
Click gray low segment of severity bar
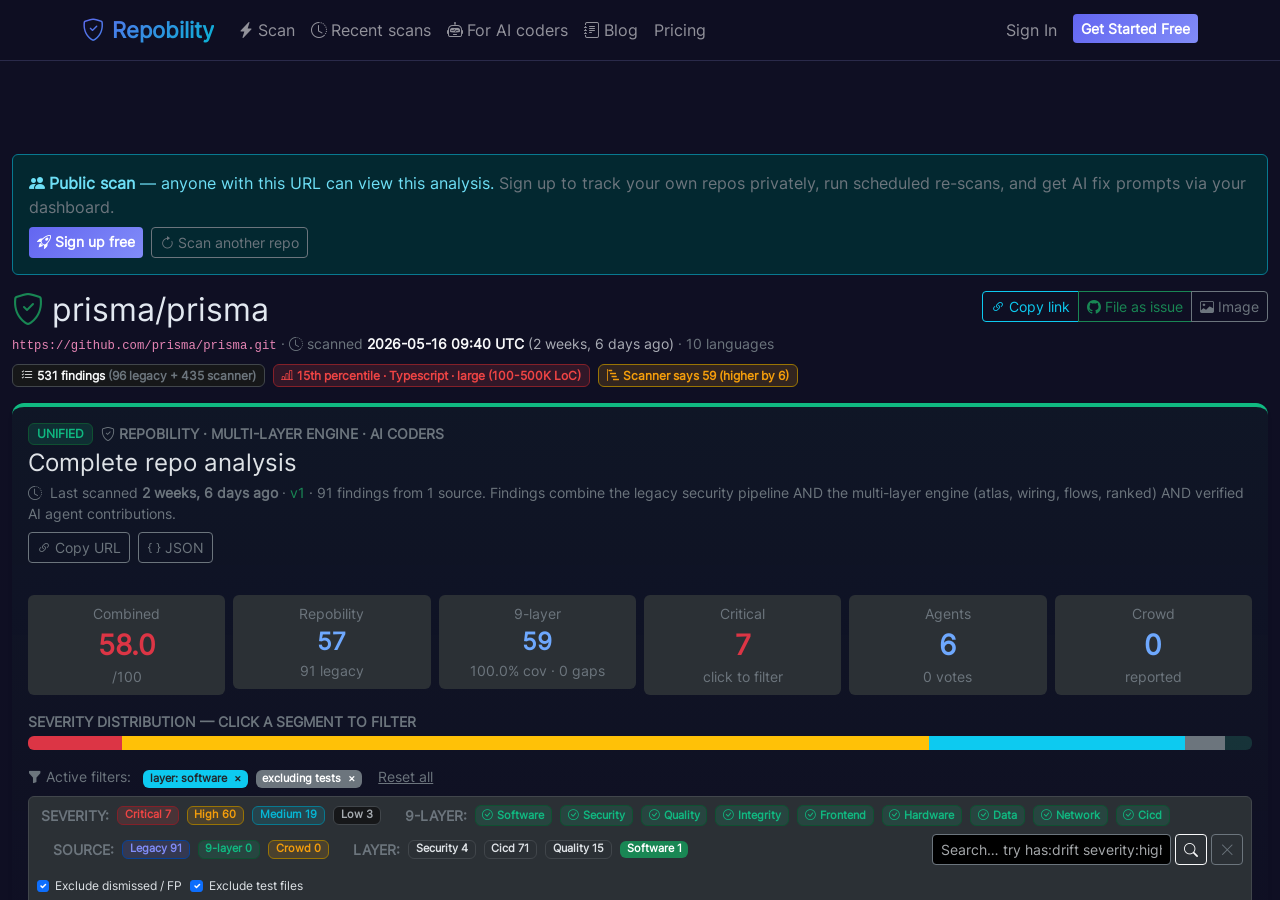(1205, 743)
